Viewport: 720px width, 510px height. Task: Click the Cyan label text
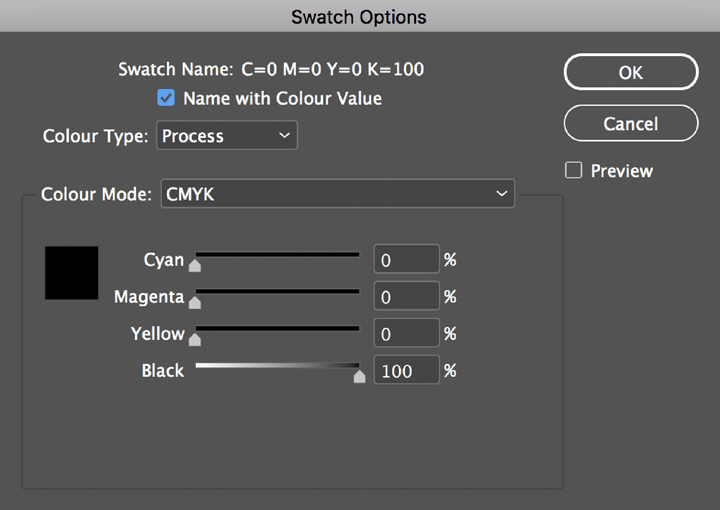tap(164, 260)
